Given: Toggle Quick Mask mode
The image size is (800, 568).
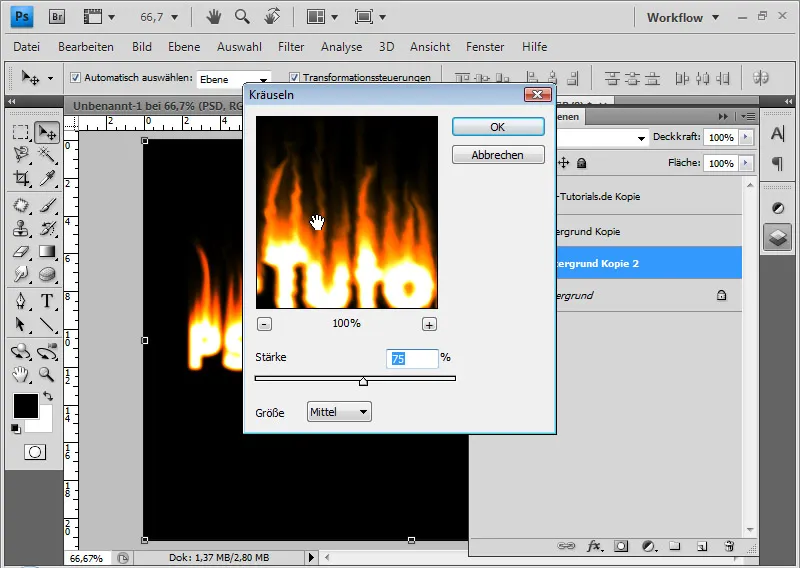Looking at the screenshot, I should click(x=35, y=452).
